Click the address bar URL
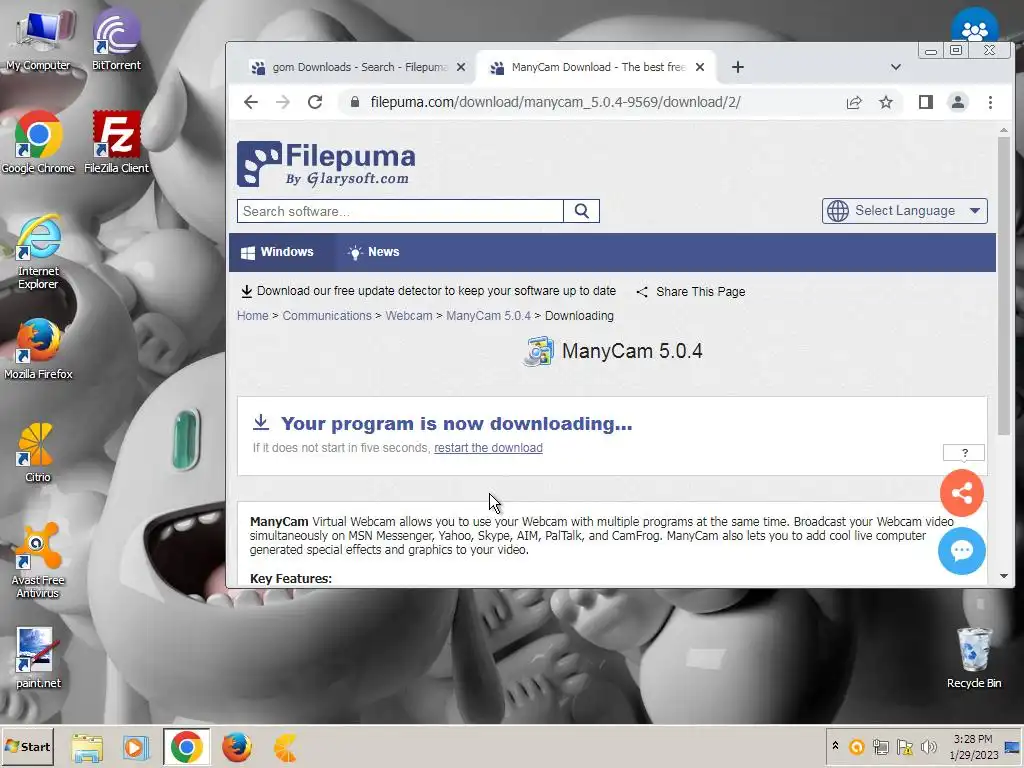The image size is (1024, 768). (555, 103)
